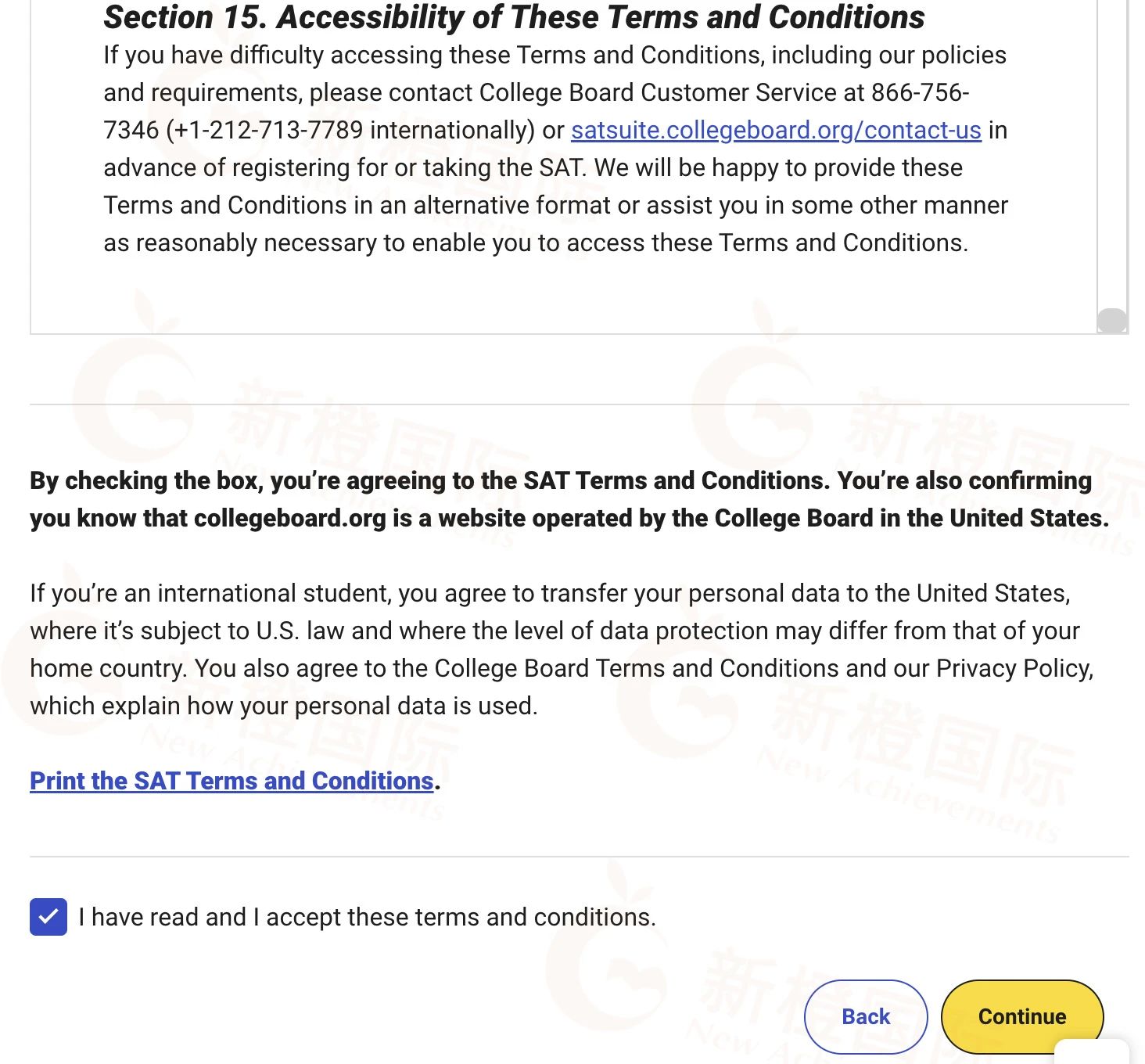The height and width of the screenshot is (1064, 1145).
Task: Go back with the Back button
Action: pos(866,1016)
